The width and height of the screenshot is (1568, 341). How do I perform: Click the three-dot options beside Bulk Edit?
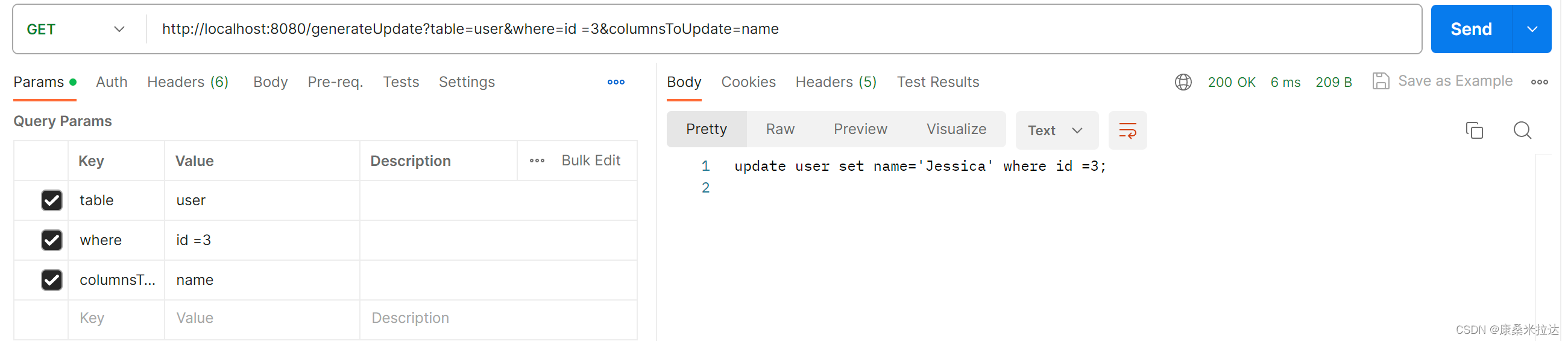pyautogui.click(x=537, y=161)
